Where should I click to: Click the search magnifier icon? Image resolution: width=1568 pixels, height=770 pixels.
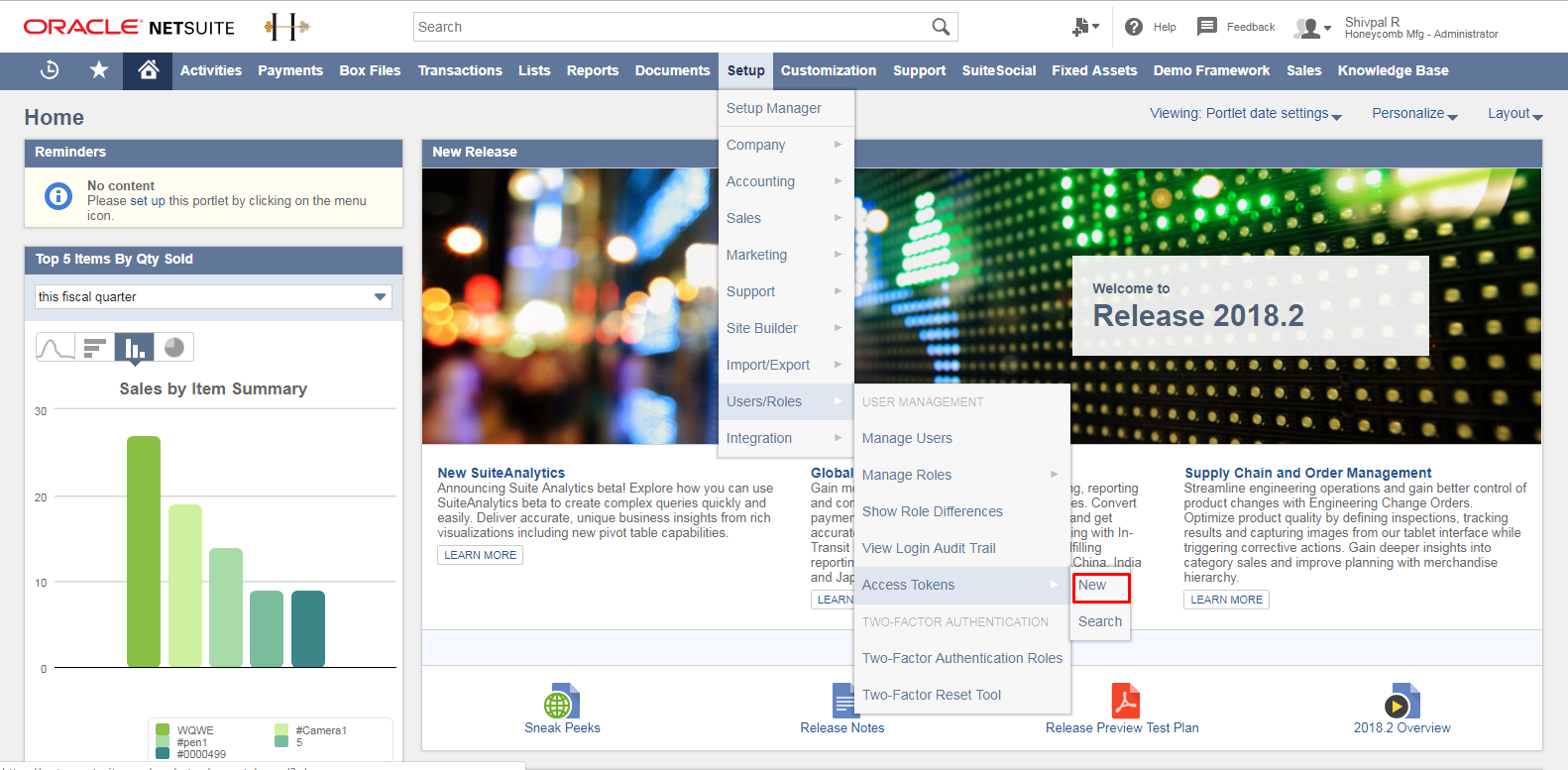(x=941, y=27)
